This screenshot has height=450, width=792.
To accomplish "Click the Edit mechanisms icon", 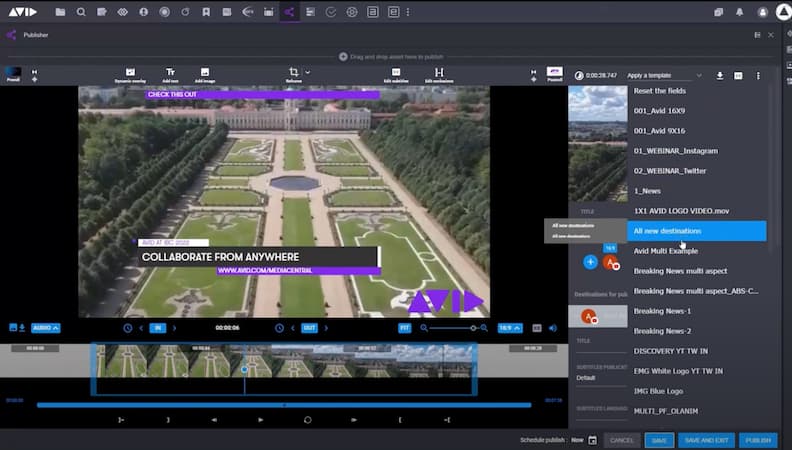I will 439,74.
